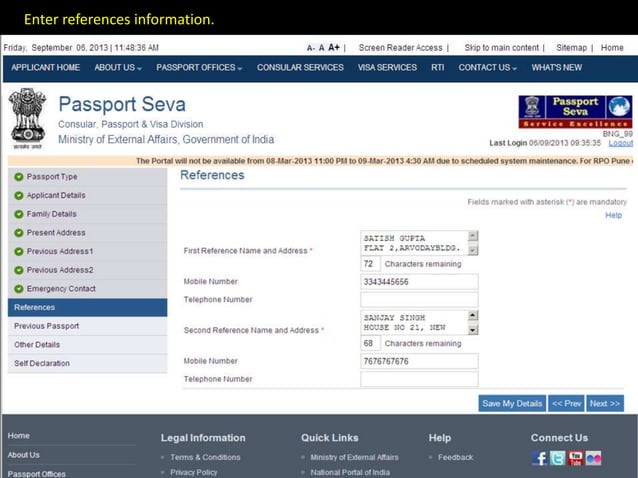Open the YouTube icon under Connect Us

575,458
